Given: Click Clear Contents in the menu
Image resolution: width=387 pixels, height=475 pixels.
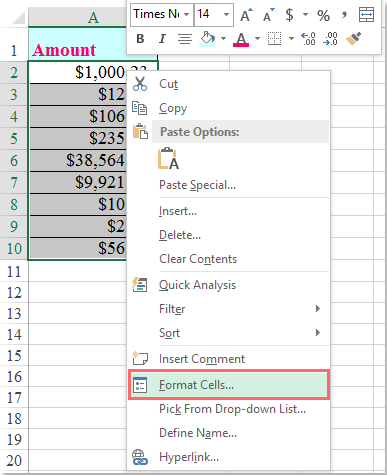Looking at the screenshot, I should point(198,259).
